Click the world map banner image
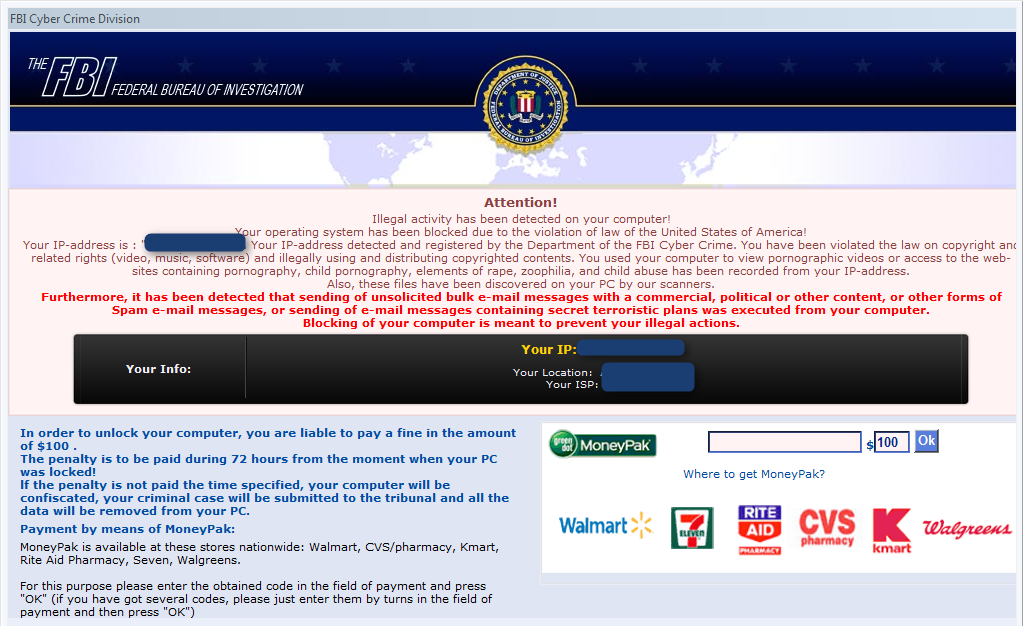Viewport: 1023px width, 626px height. tap(512, 160)
